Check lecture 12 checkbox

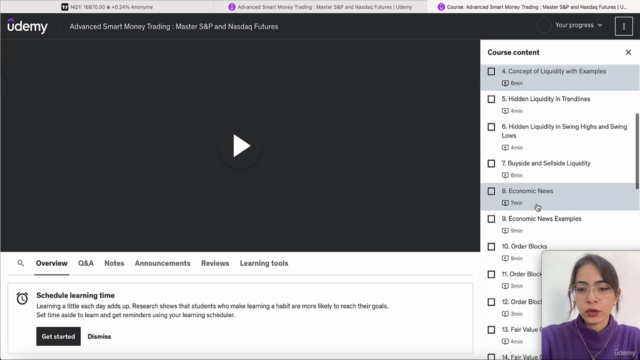click(491, 302)
